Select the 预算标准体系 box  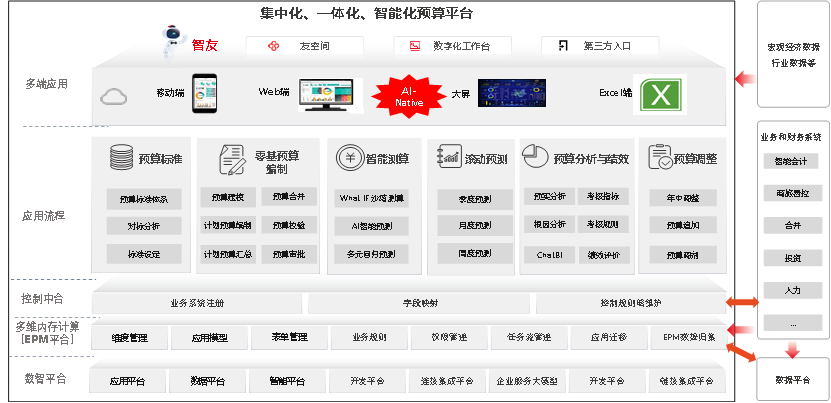pyautogui.click(x=144, y=199)
